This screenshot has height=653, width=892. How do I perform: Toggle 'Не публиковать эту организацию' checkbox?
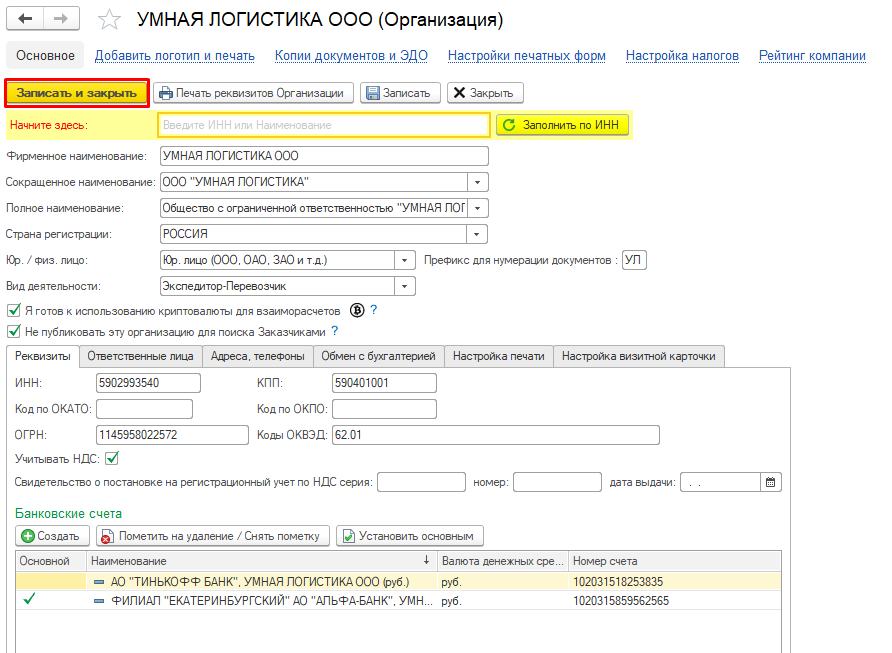14,331
